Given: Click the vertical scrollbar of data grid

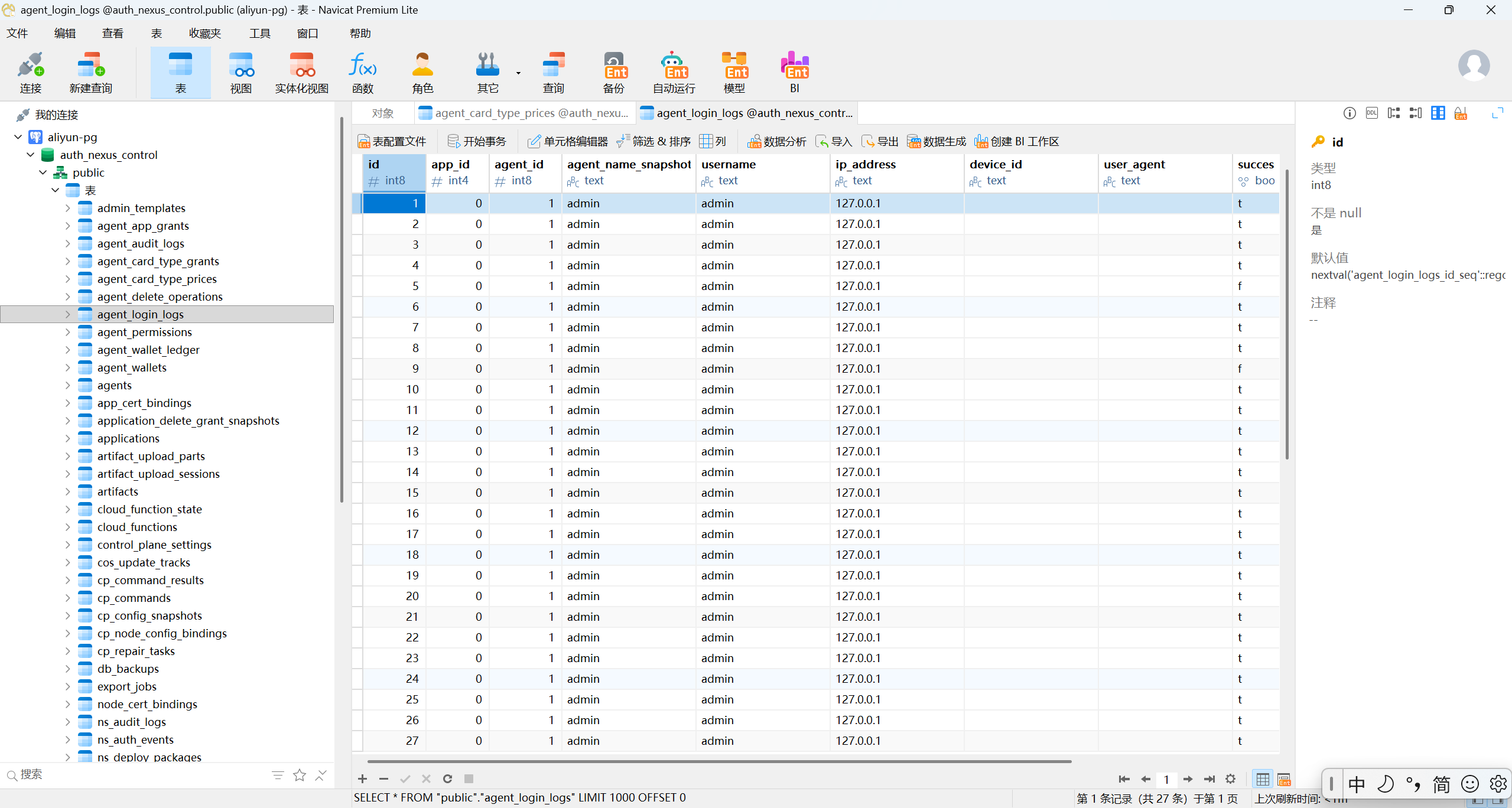Looking at the screenshot, I should [x=1287, y=314].
